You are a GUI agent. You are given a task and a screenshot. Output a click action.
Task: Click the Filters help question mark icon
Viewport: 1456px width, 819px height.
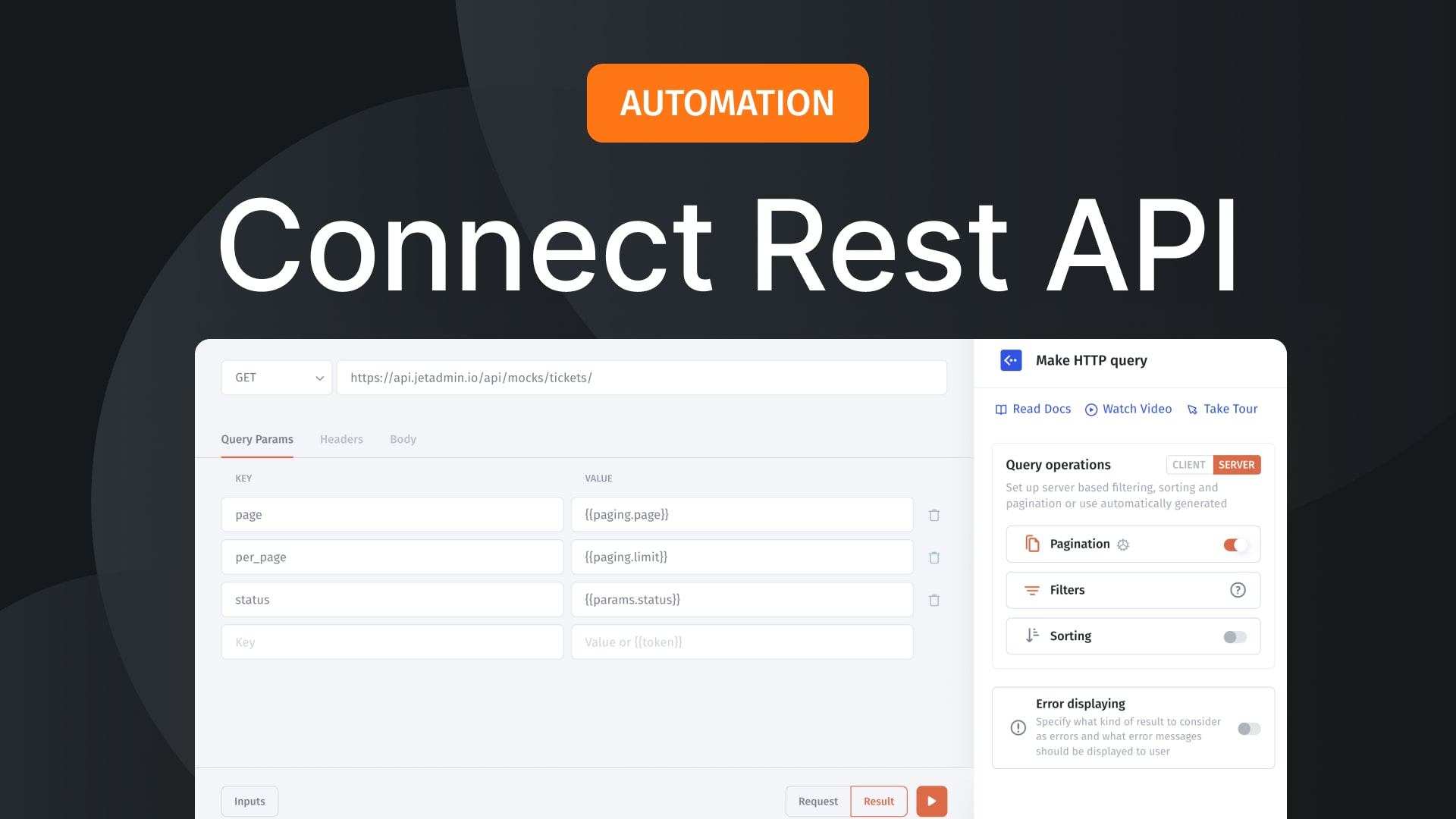[1237, 590]
